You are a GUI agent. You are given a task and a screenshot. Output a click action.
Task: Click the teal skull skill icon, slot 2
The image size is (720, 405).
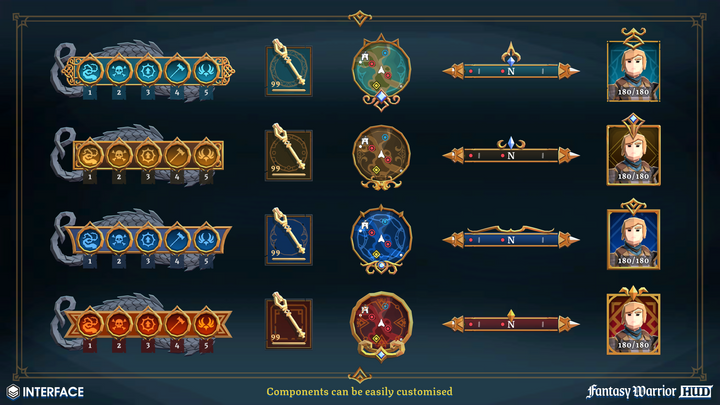point(118,71)
